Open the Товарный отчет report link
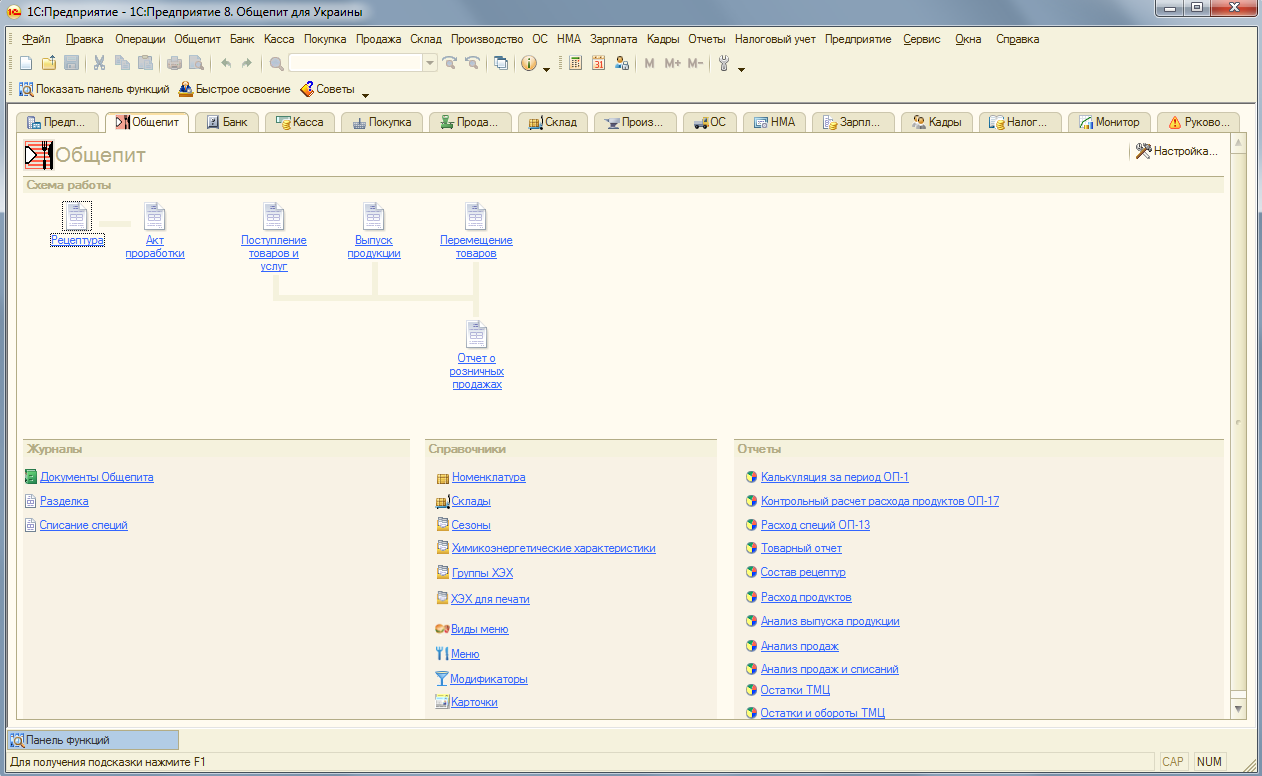Viewport: 1262px width, 776px height. (x=801, y=548)
